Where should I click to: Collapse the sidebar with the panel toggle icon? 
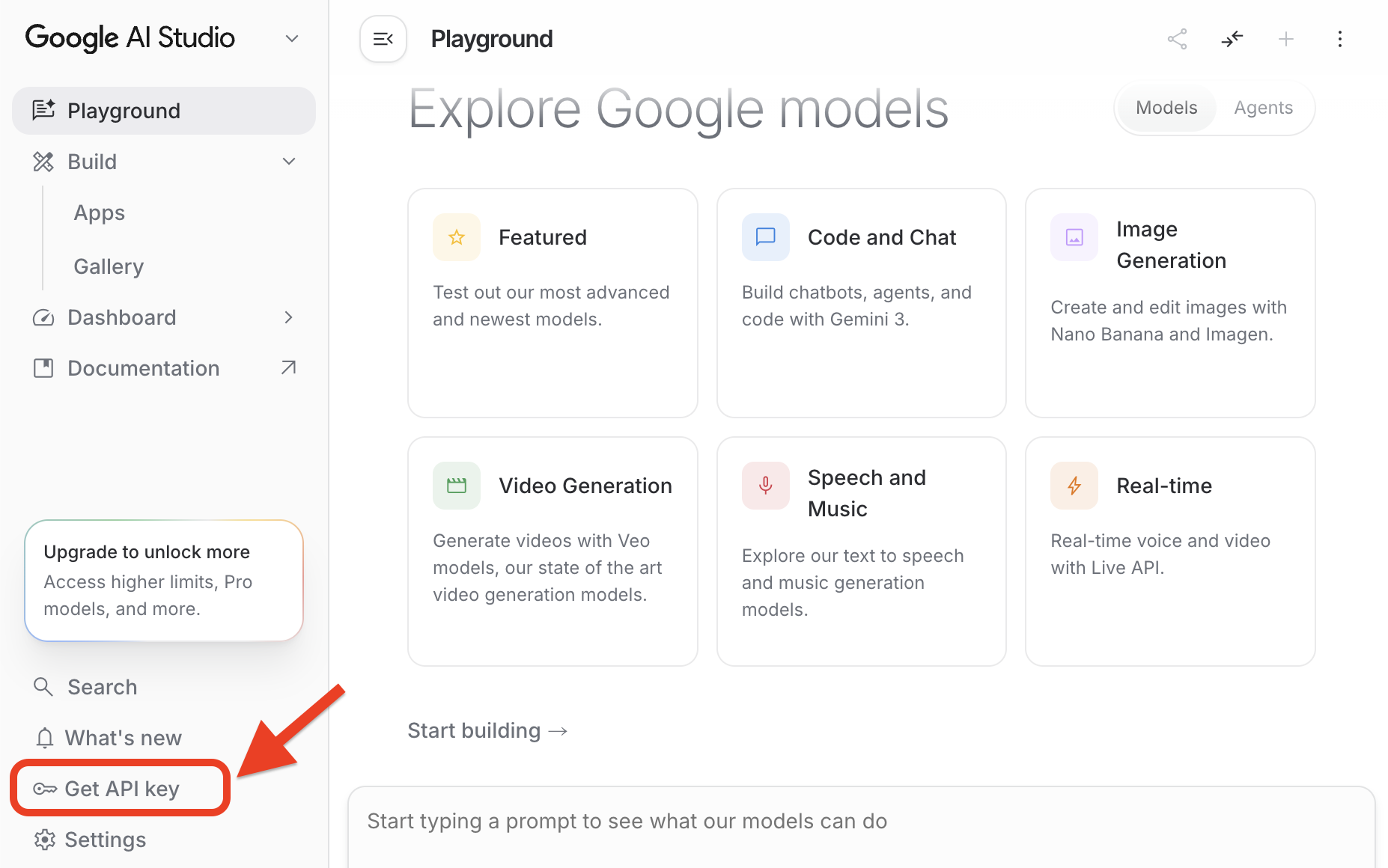pyautogui.click(x=383, y=39)
